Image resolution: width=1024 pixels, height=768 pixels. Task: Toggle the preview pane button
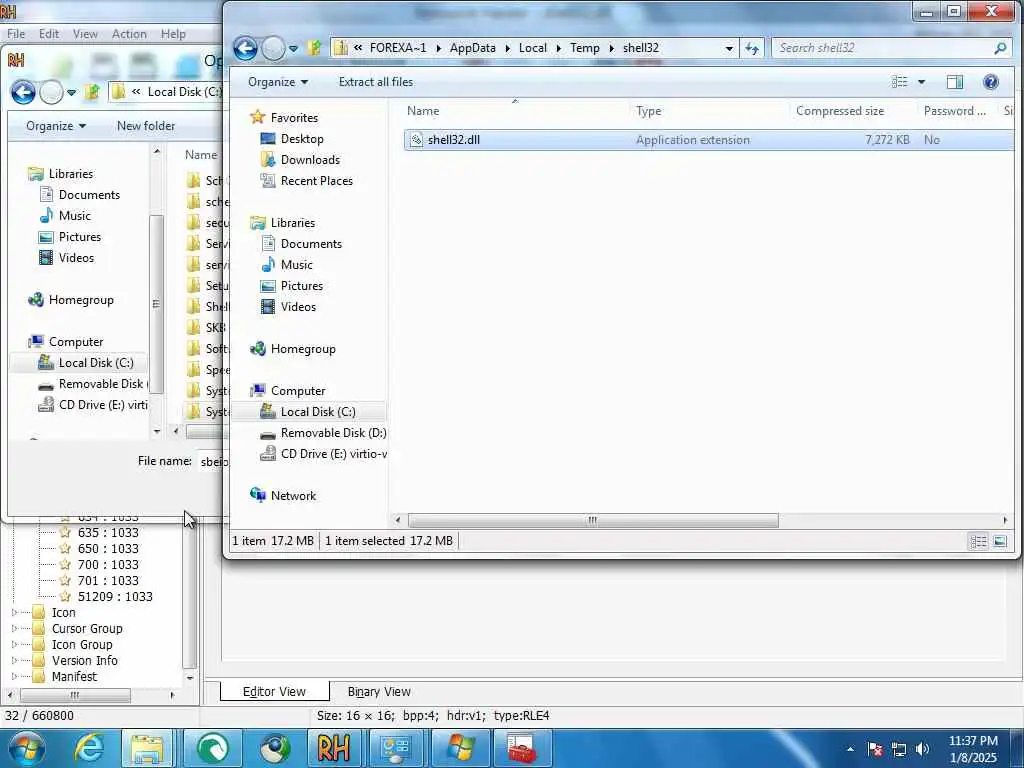tap(955, 82)
